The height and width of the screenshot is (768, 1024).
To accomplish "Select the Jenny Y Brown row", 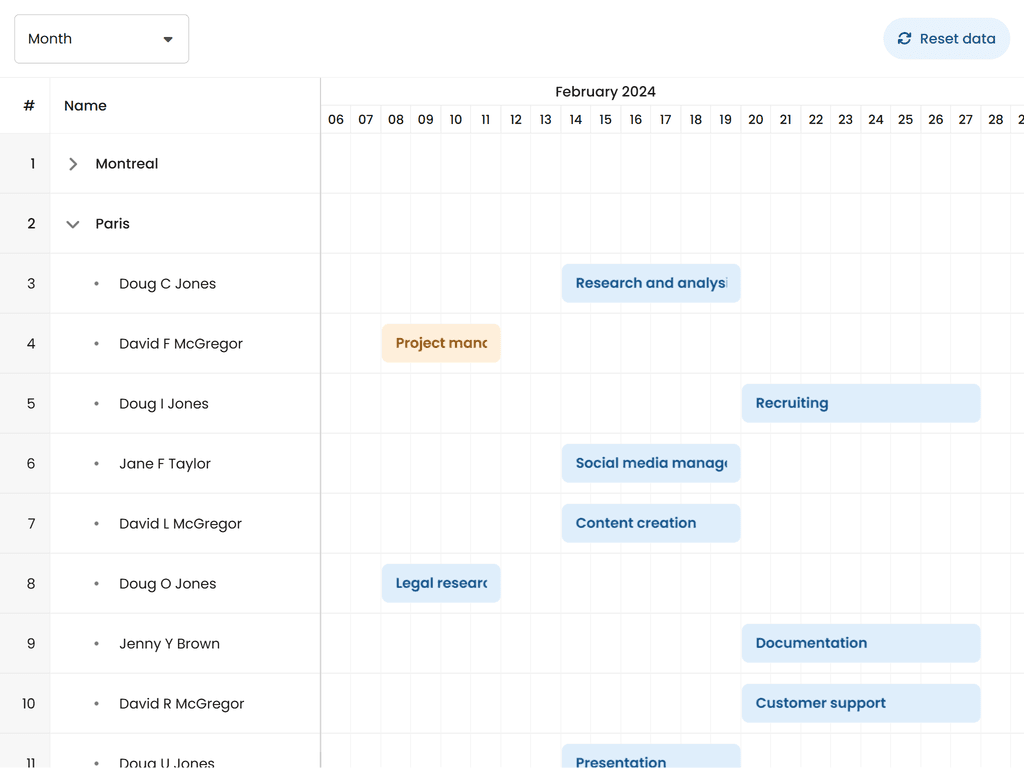I will pyautogui.click(x=169, y=644).
